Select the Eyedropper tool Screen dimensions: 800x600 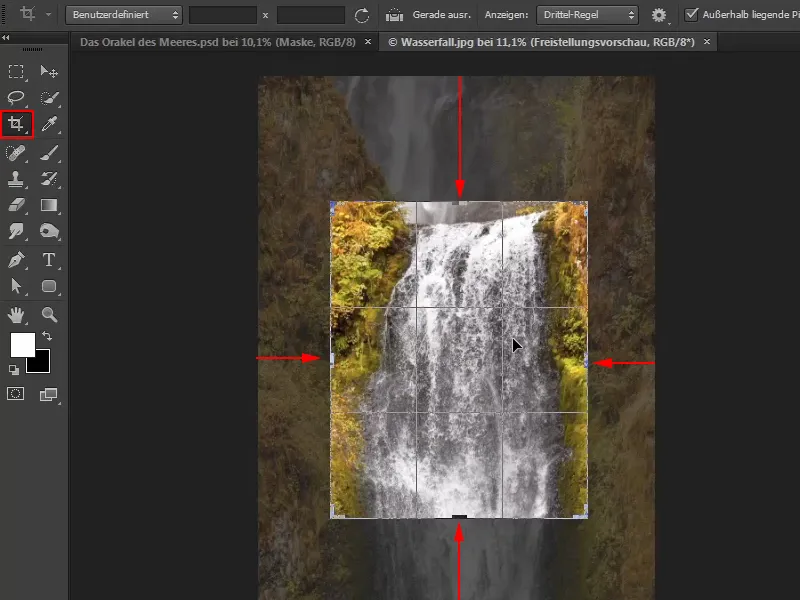(49, 124)
